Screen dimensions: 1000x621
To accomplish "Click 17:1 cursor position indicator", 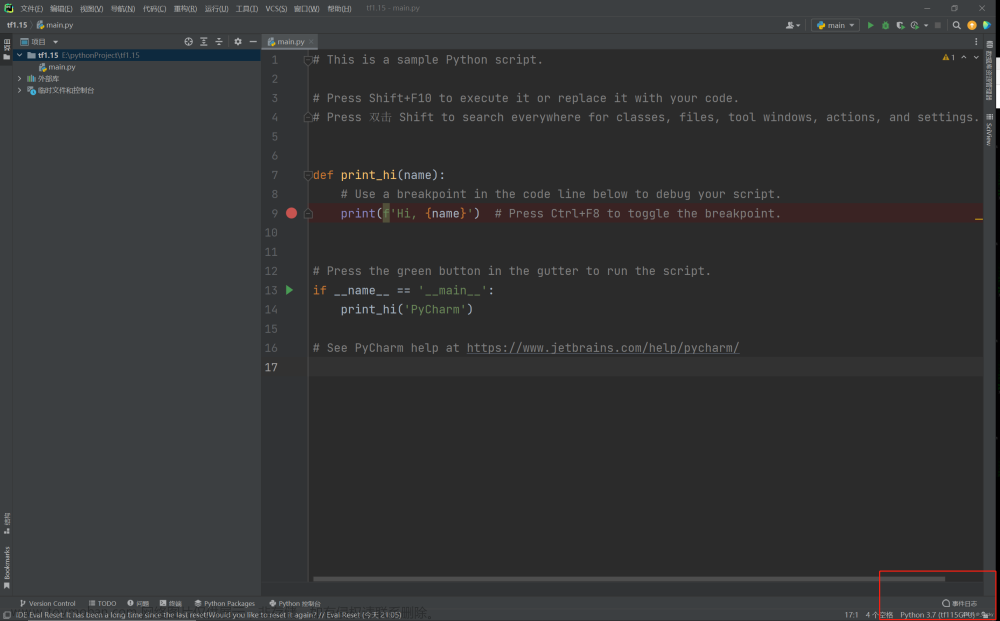I will click(851, 615).
